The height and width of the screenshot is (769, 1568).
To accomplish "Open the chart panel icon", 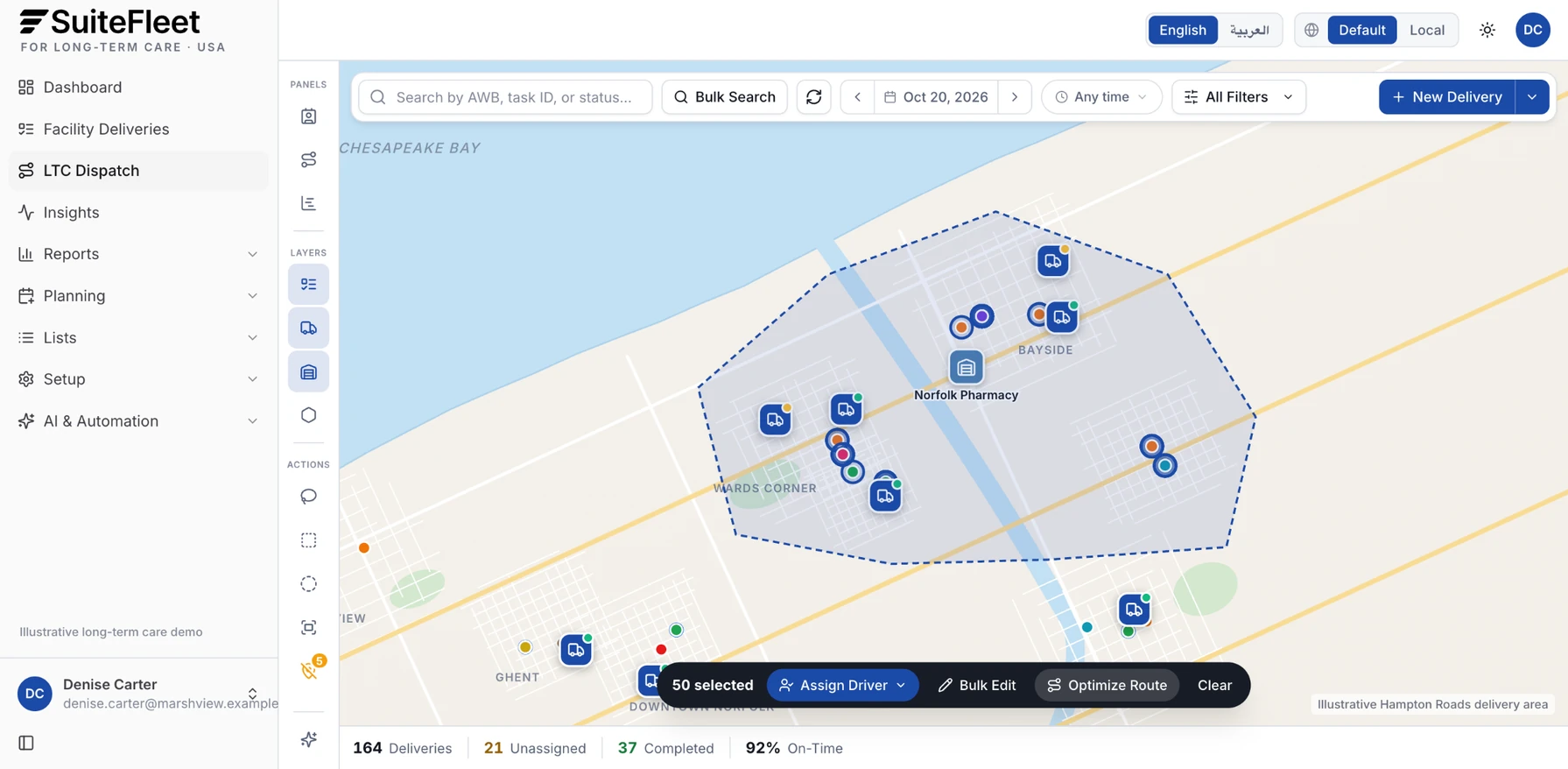I will click(x=308, y=203).
